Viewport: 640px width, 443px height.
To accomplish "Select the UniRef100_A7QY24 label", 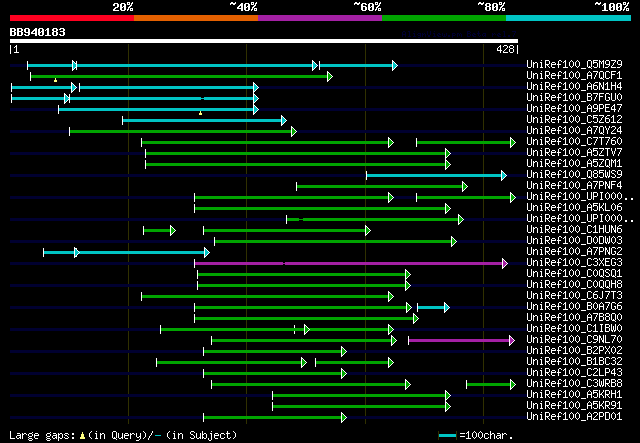I will pos(574,131).
